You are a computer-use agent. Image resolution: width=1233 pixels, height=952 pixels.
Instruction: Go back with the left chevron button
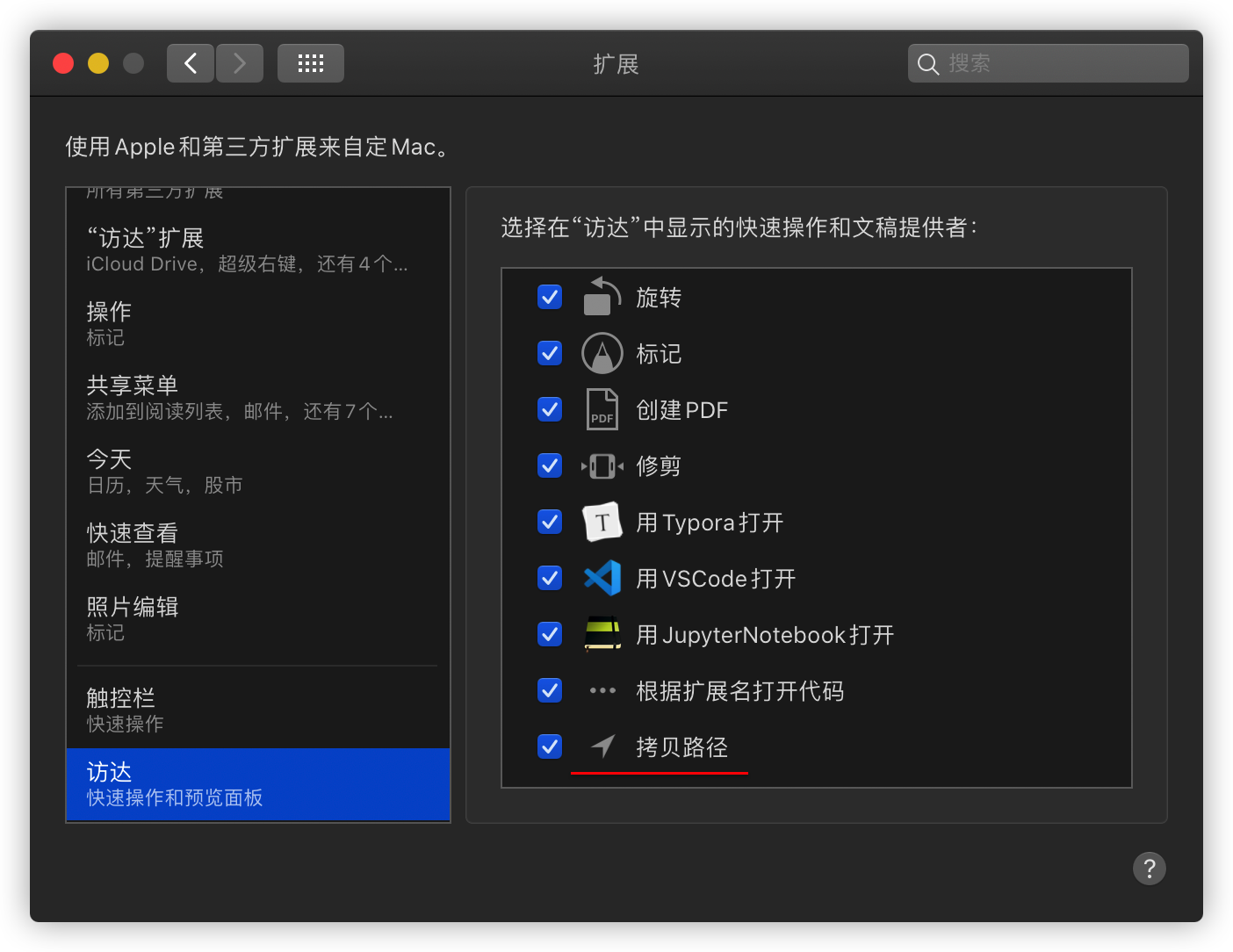(191, 63)
